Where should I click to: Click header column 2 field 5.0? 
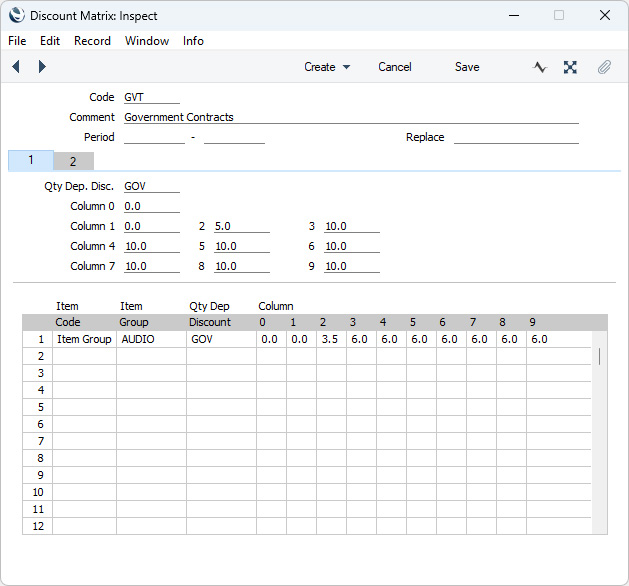point(242,227)
